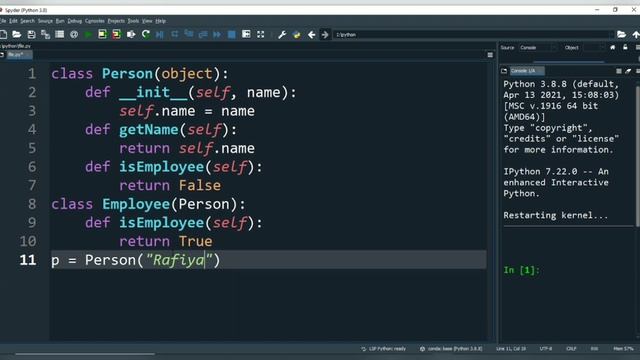The width and height of the screenshot is (640, 360).
Task: Open the Help Source Console dropdown
Action: (x=538, y=48)
